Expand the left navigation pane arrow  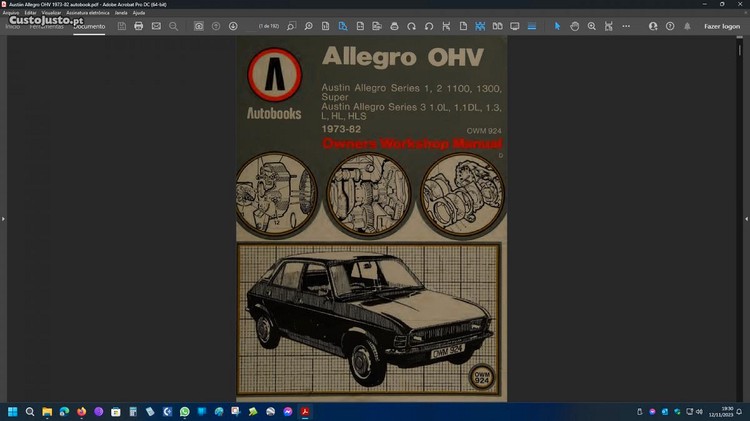coord(3,218)
